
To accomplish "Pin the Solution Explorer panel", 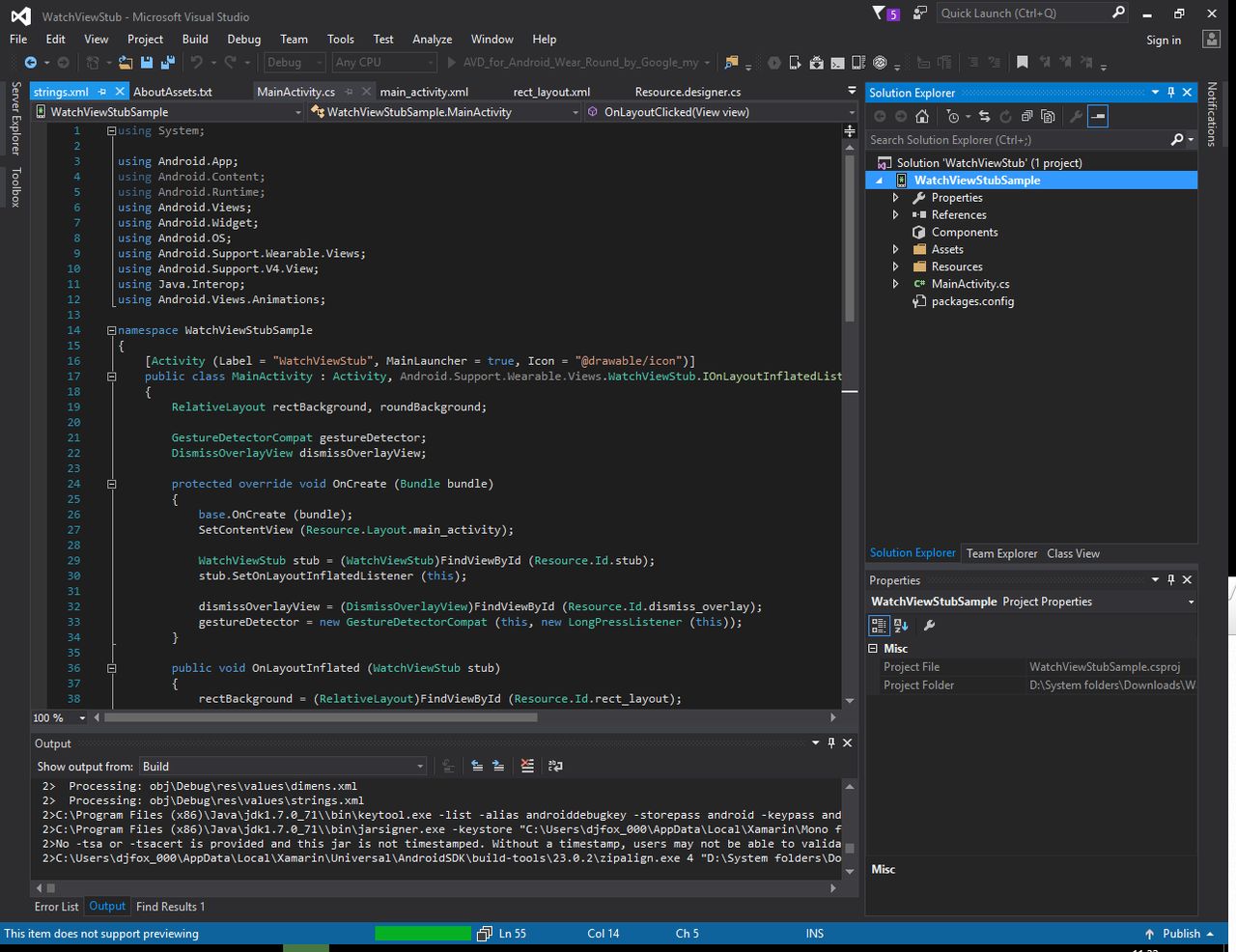I will pyautogui.click(x=1171, y=93).
